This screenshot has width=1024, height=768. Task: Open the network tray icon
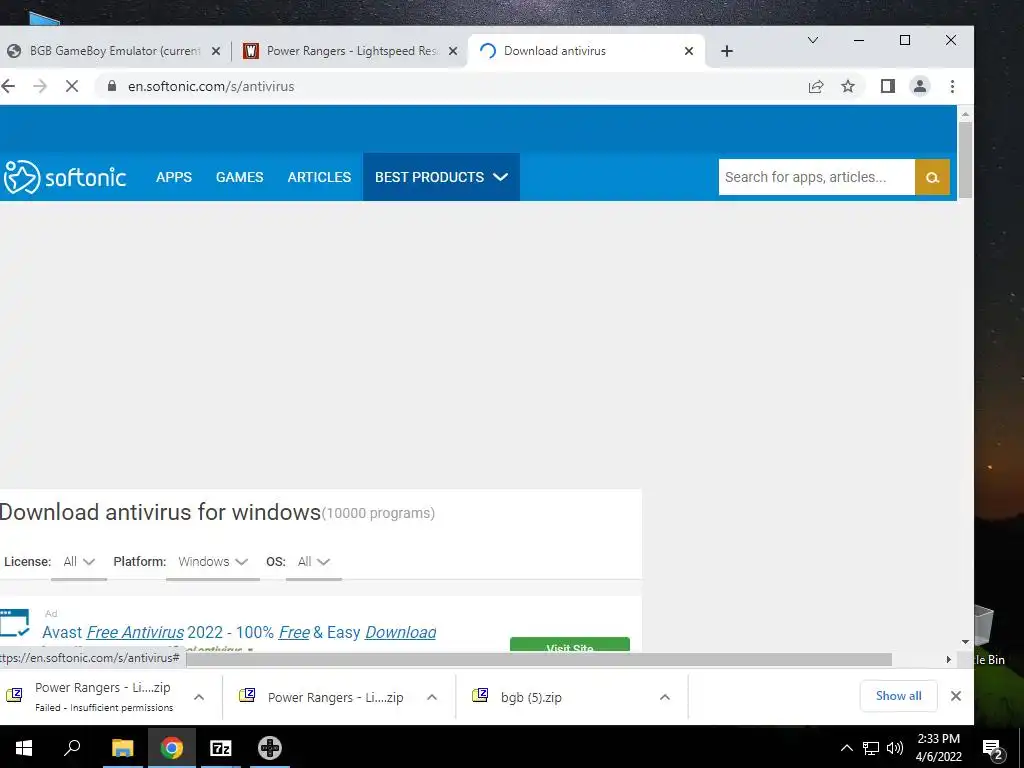pyautogui.click(x=871, y=748)
